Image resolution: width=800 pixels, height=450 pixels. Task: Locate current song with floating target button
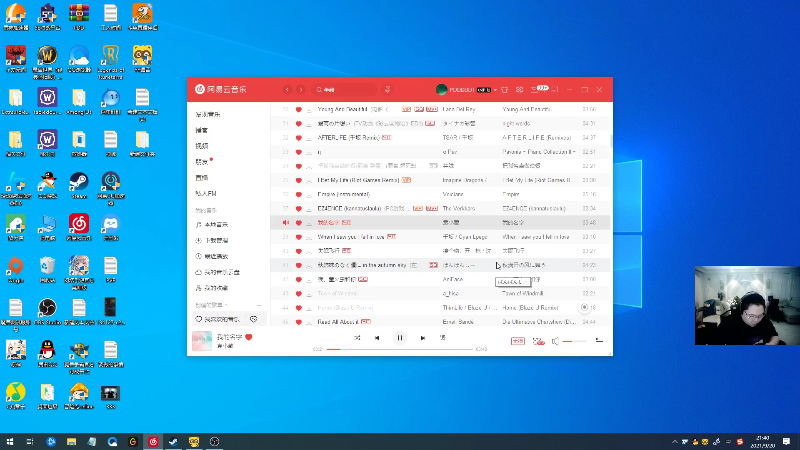[x=584, y=307]
